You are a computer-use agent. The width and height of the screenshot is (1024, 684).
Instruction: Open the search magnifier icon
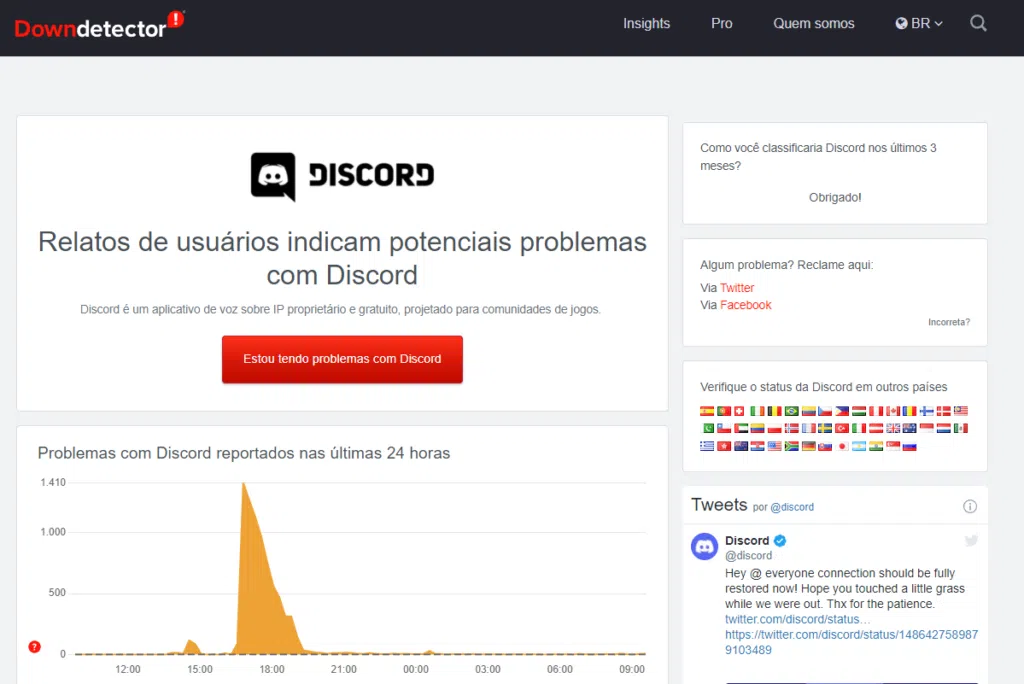(978, 23)
